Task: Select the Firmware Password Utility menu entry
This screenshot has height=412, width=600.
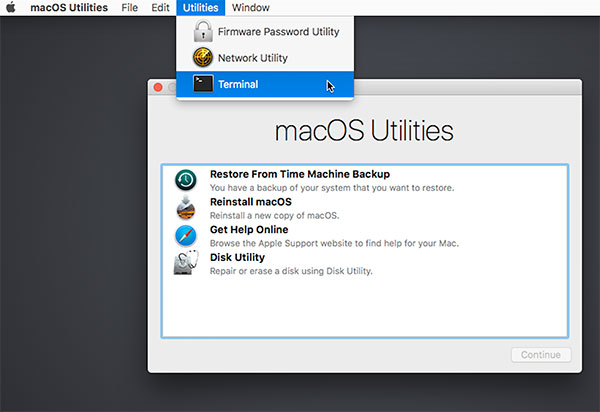Action: pos(278,32)
